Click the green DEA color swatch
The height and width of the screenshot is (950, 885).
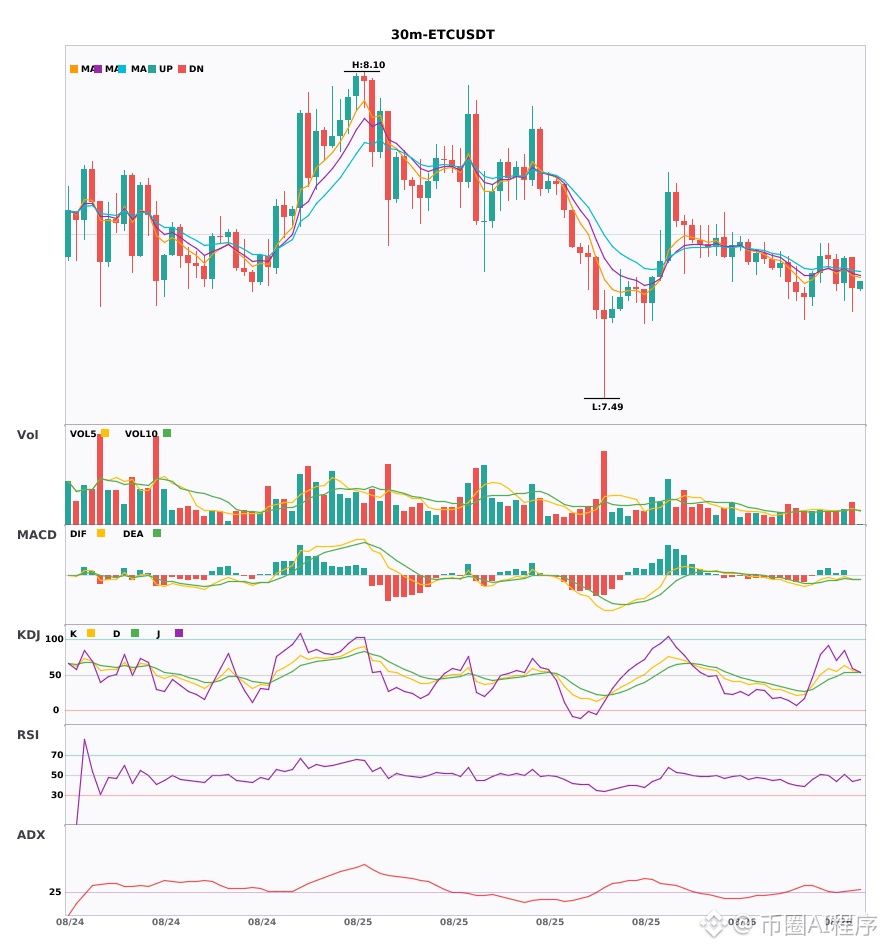point(157,533)
